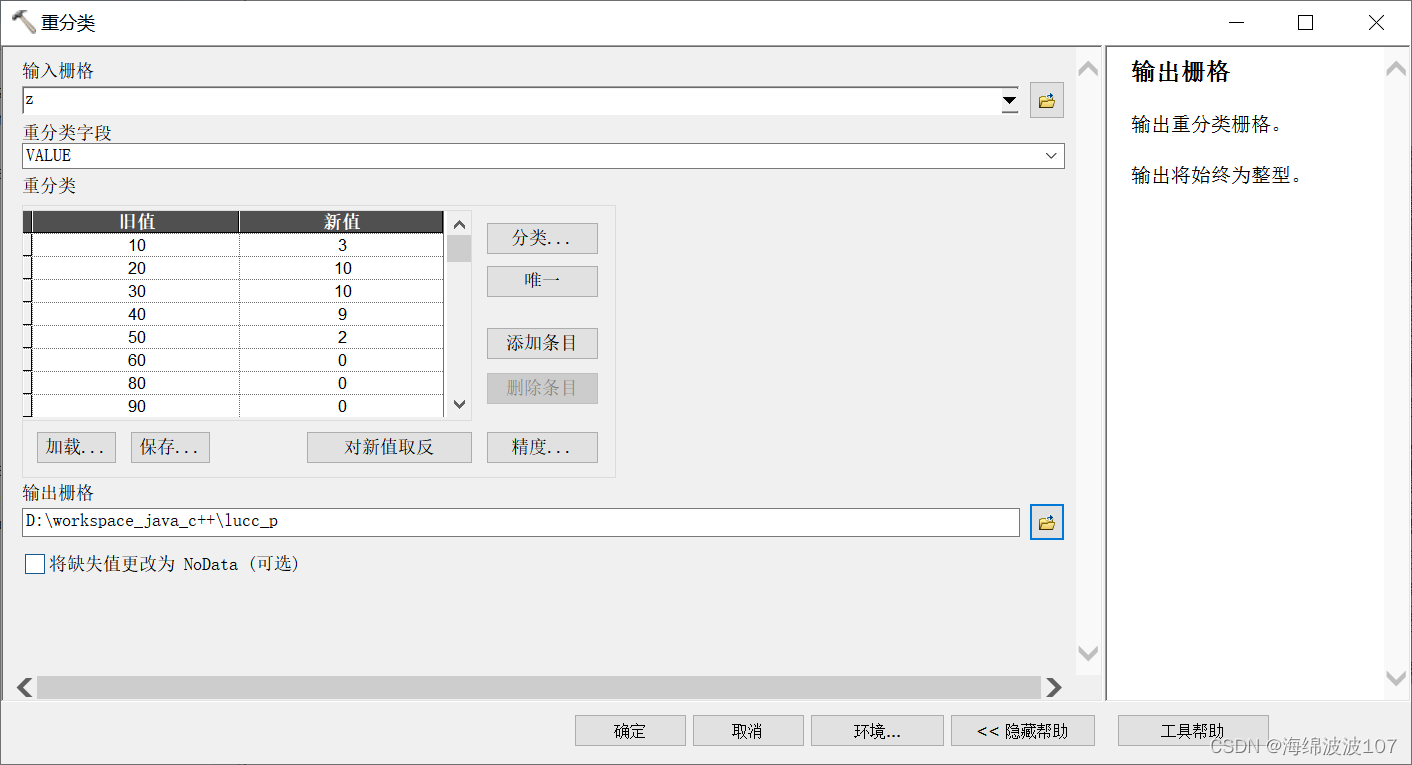Close the 重分类 dialog window
The image size is (1412, 765).
click(x=1376, y=23)
